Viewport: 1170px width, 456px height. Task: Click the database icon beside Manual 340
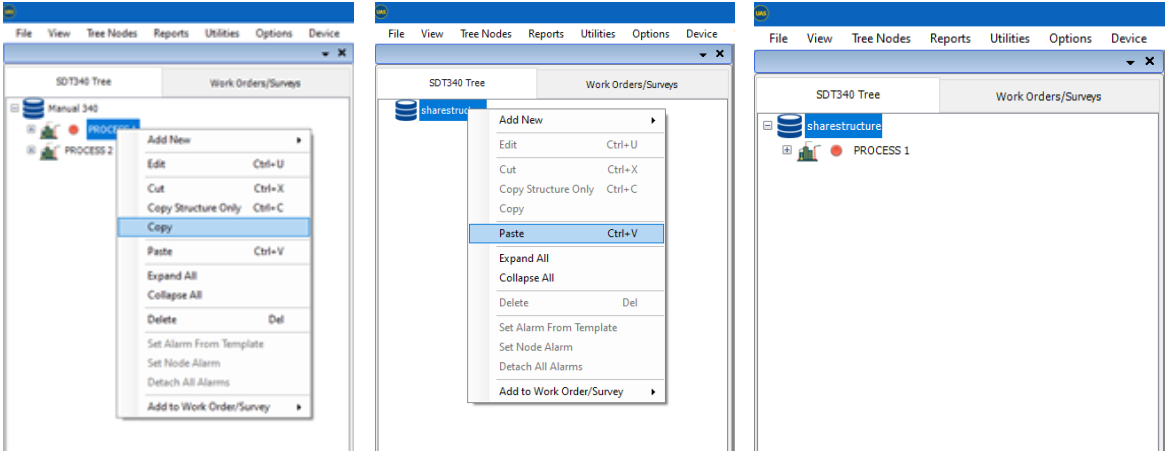(x=33, y=108)
